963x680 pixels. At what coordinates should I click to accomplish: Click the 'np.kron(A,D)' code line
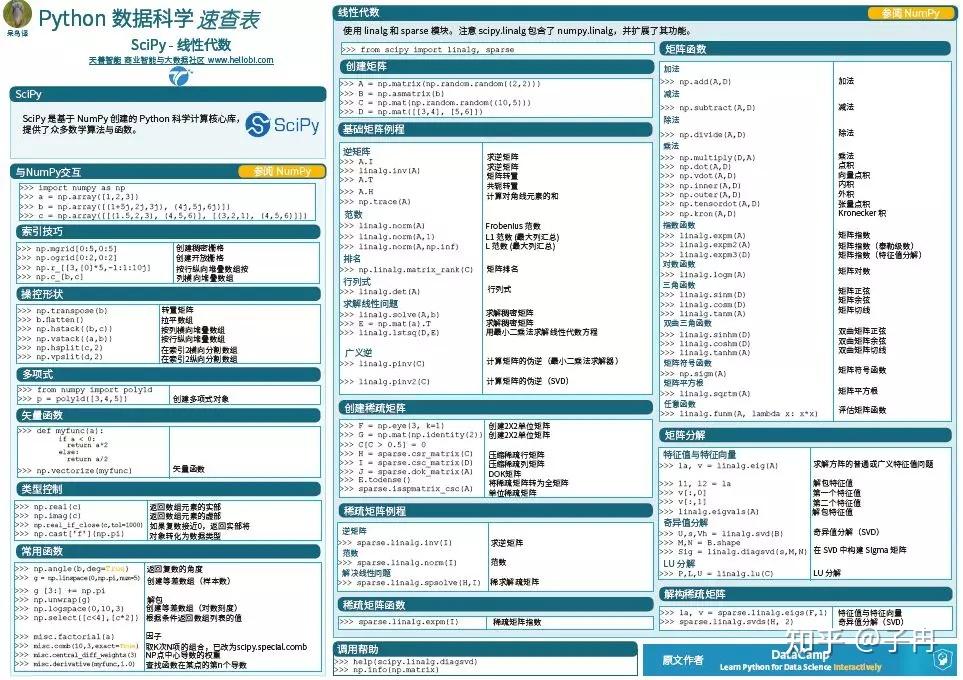coord(698,214)
